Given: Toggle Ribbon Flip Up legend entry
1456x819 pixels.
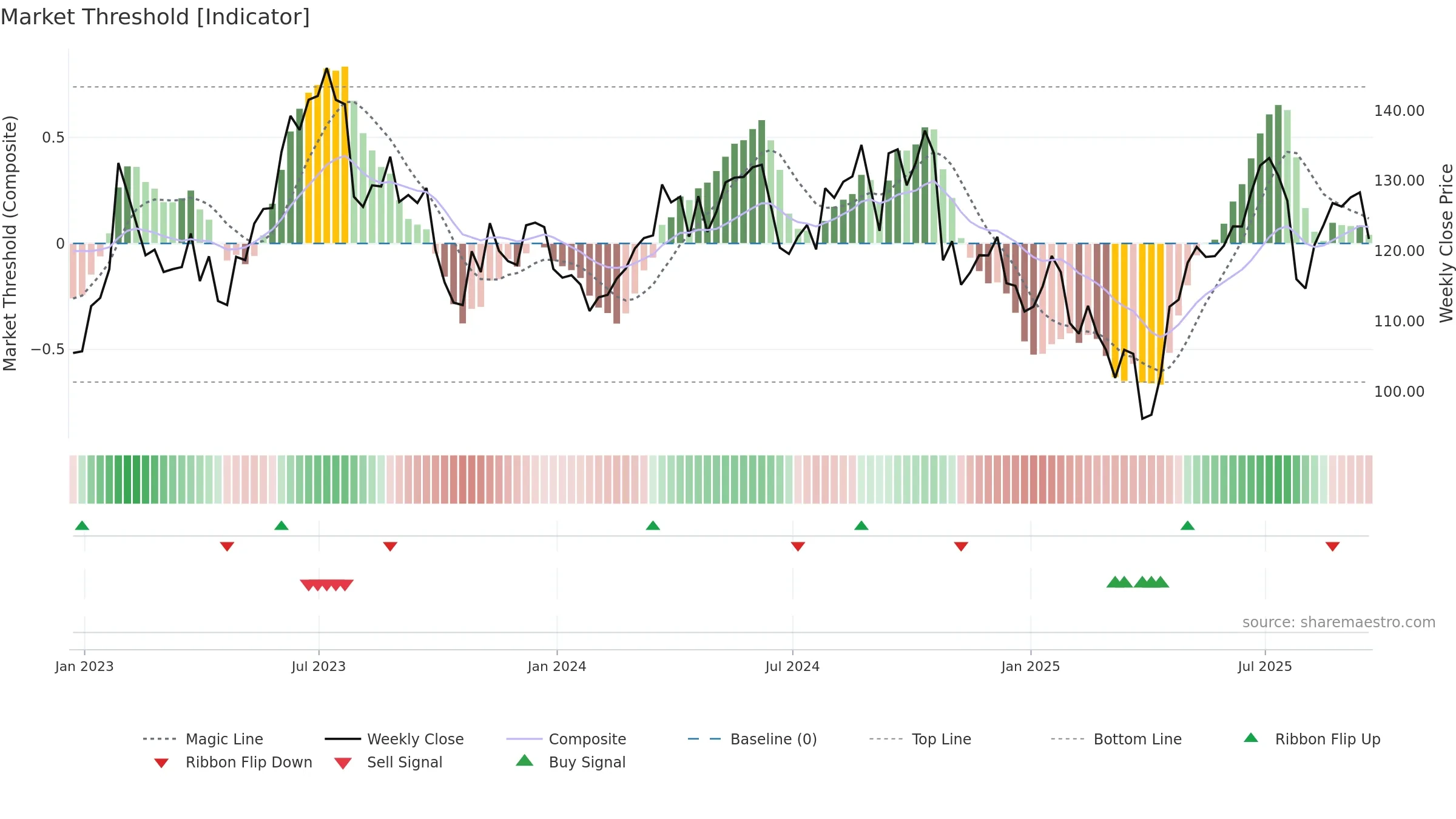Looking at the screenshot, I should tap(1312, 739).
